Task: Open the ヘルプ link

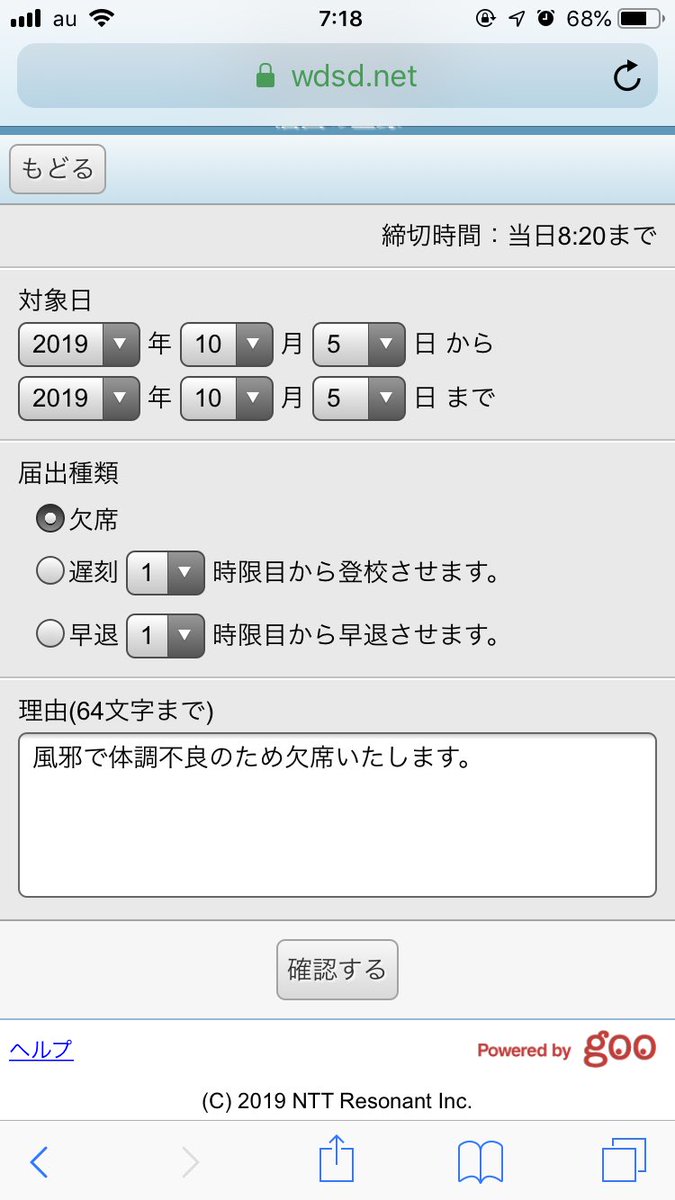Action: (41, 1050)
